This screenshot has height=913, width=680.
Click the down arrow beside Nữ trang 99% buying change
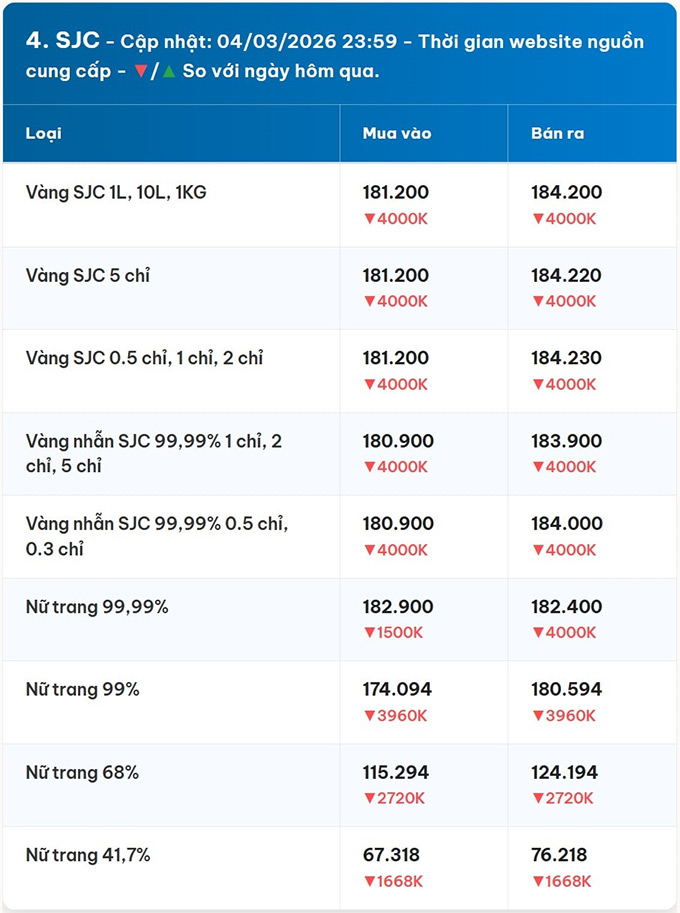(x=368, y=715)
